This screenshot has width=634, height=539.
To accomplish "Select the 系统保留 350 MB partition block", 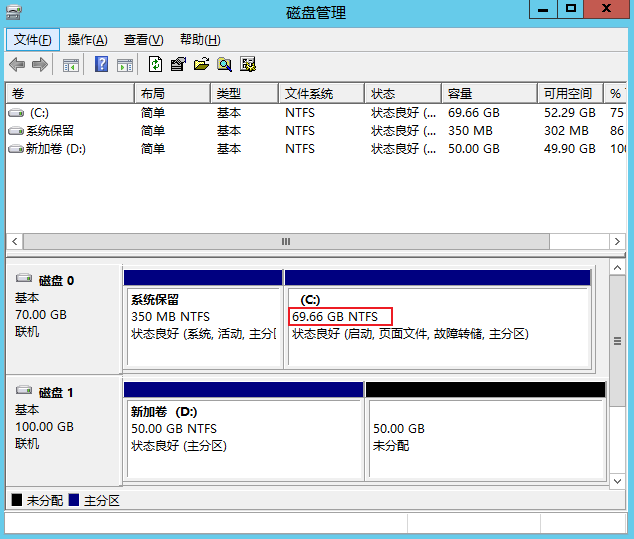I will [x=202, y=325].
